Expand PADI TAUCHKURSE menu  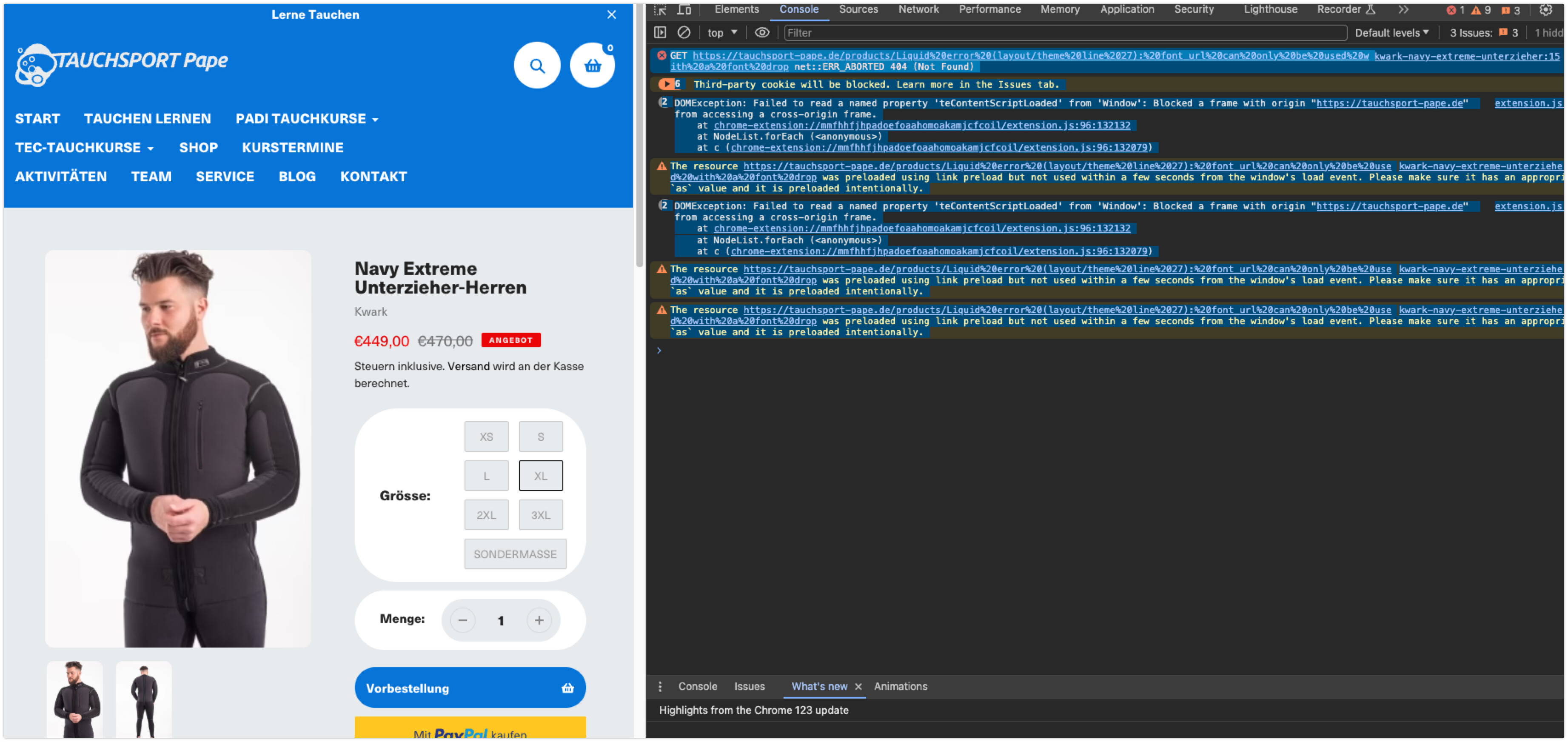point(307,119)
